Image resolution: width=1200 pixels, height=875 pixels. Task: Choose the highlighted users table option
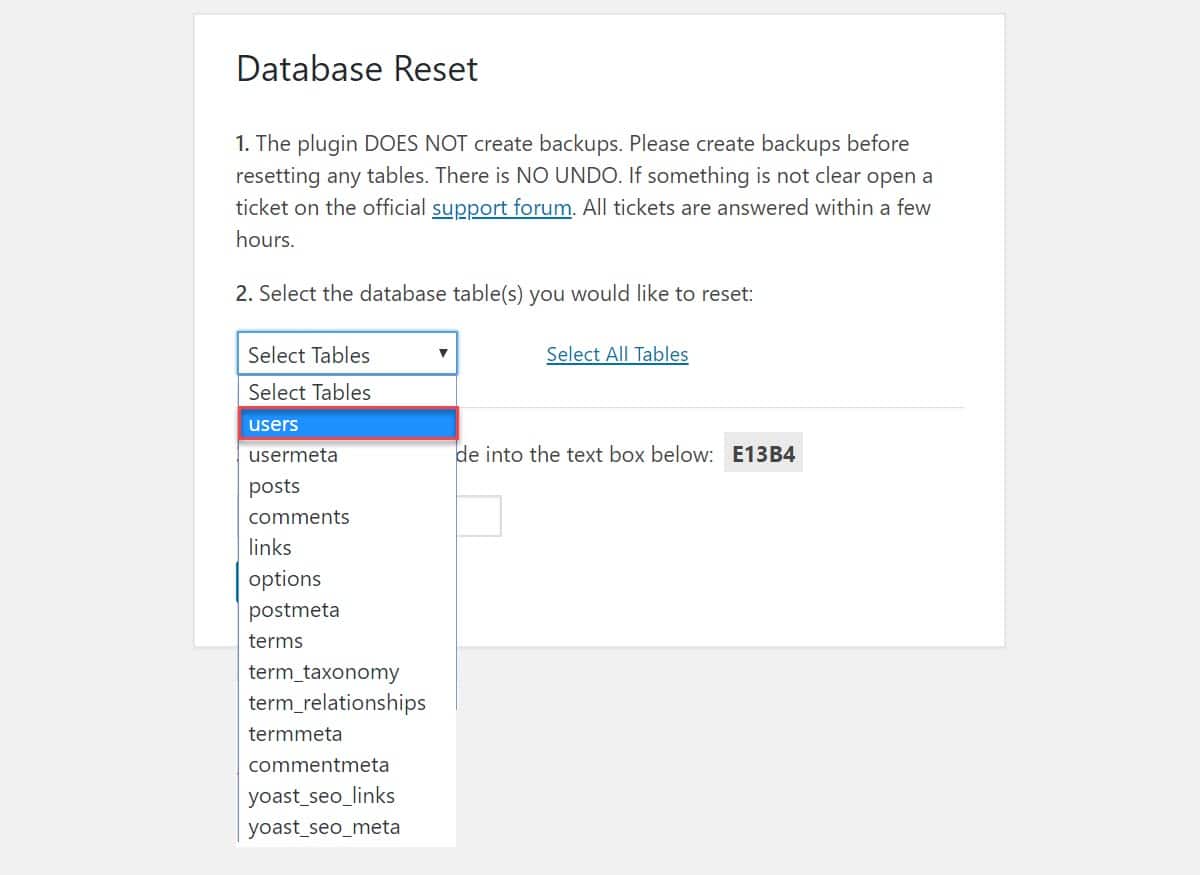pos(347,424)
